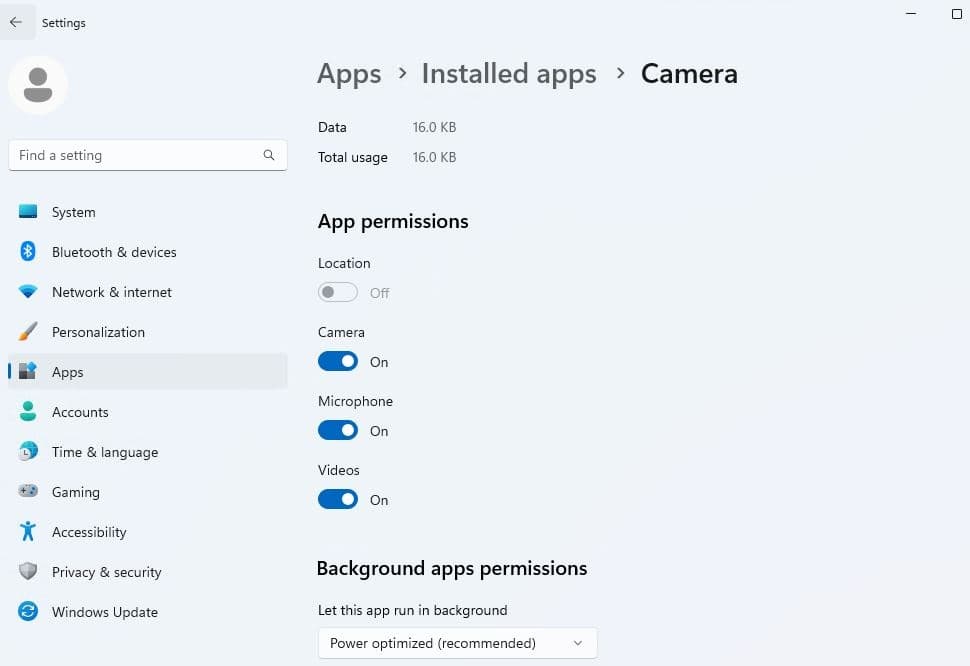
Task: Open Accounts settings page
Action: [x=80, y=412]
